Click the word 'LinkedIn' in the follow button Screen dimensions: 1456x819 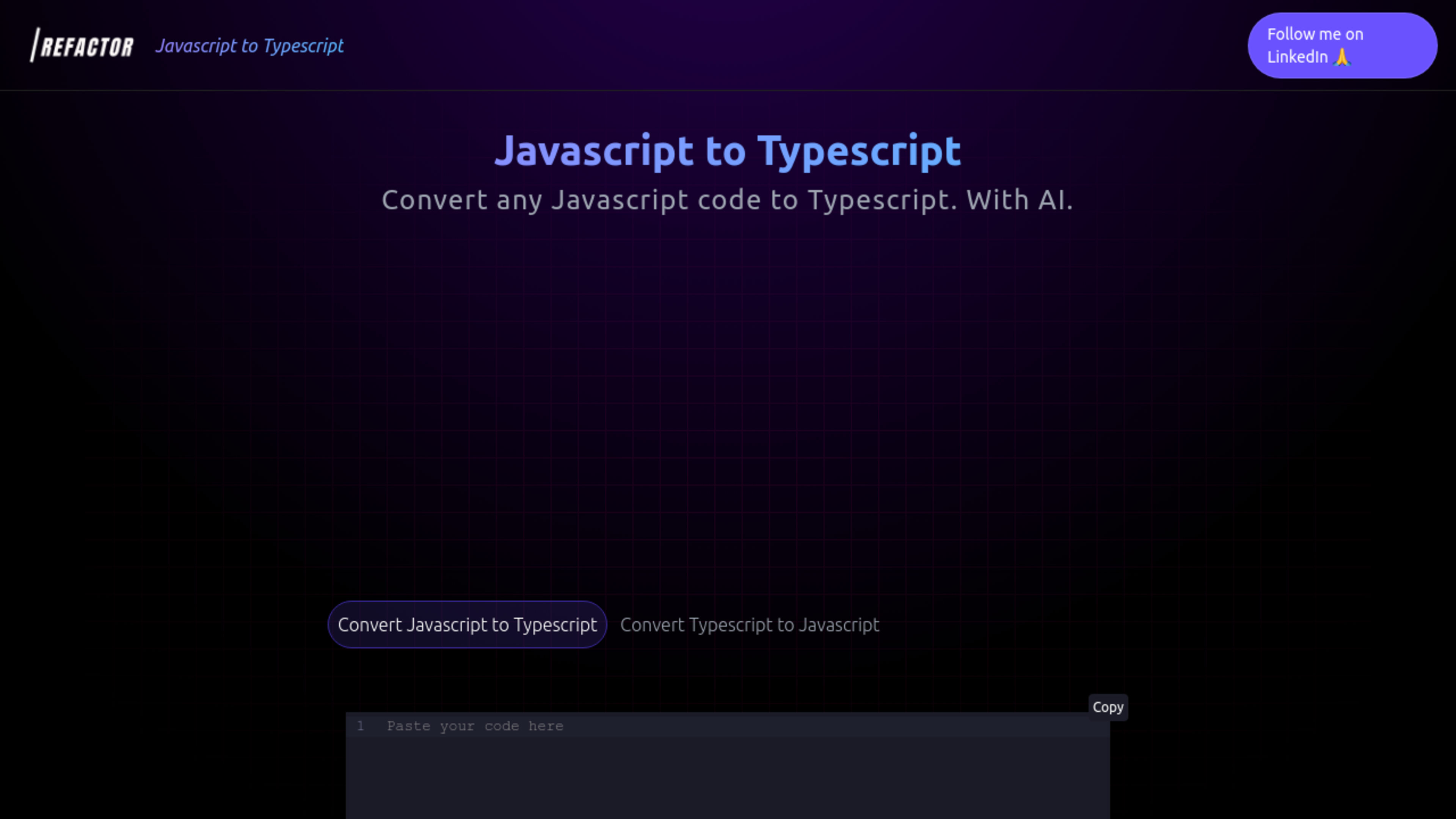click(x=1297, y=57)
